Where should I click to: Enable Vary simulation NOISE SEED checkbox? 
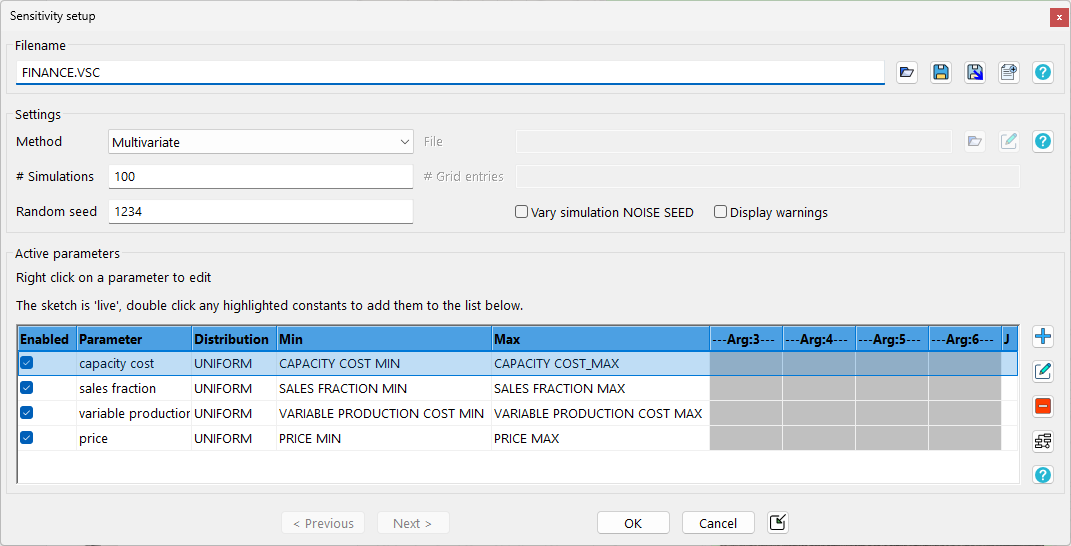click(522, 212)
